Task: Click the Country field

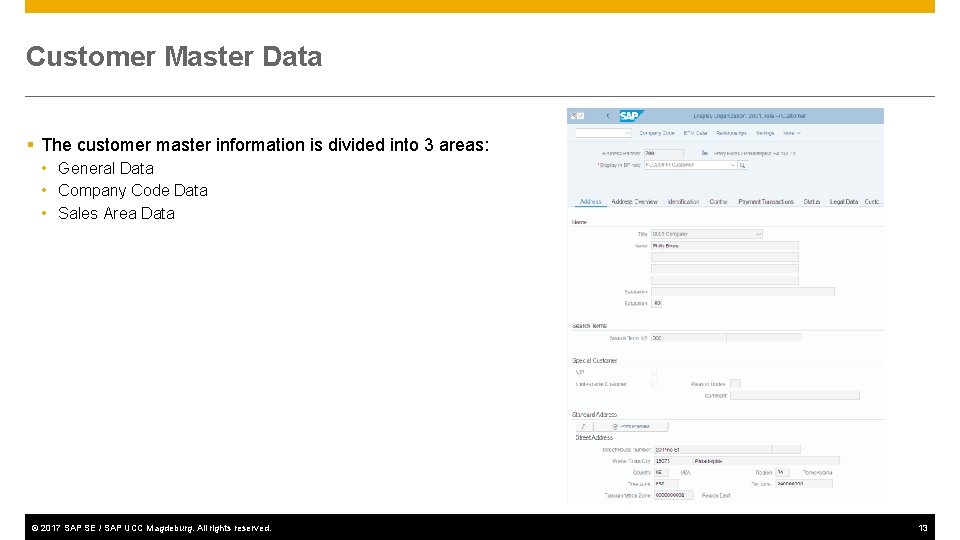Action: coord(661,473)
